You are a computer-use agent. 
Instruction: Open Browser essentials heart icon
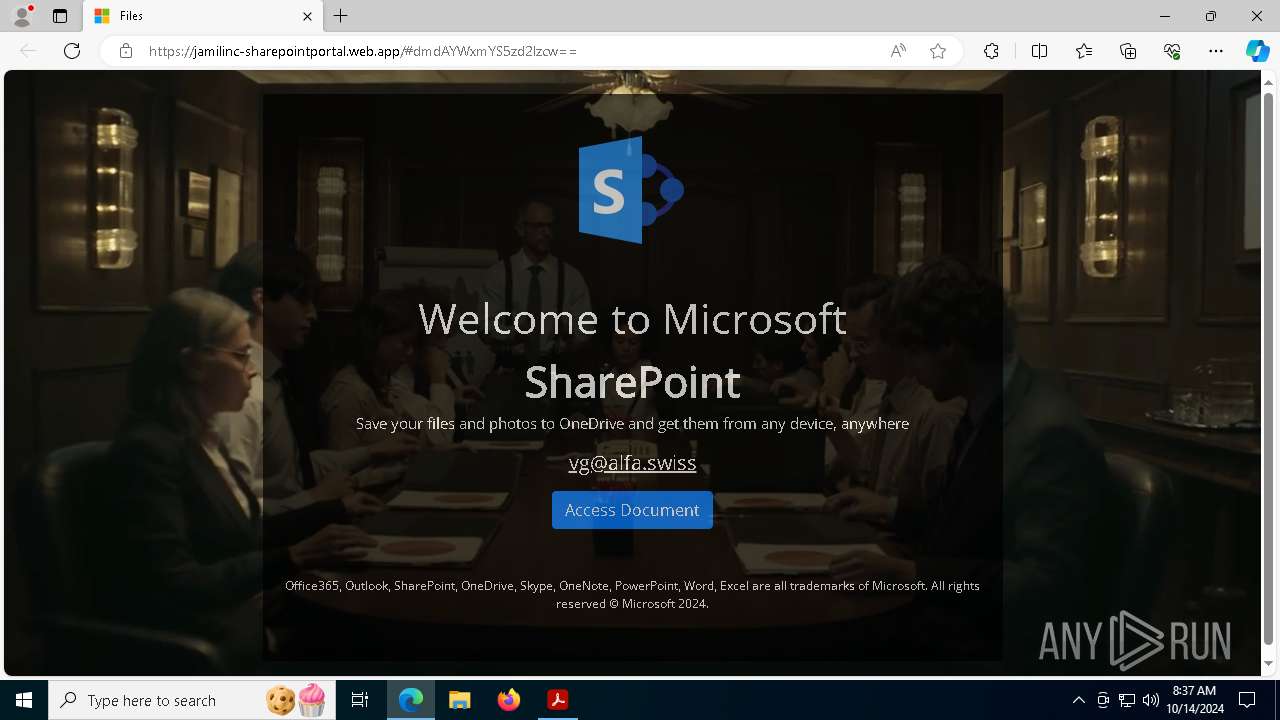pyautogui.click(x=1172, y=51)
